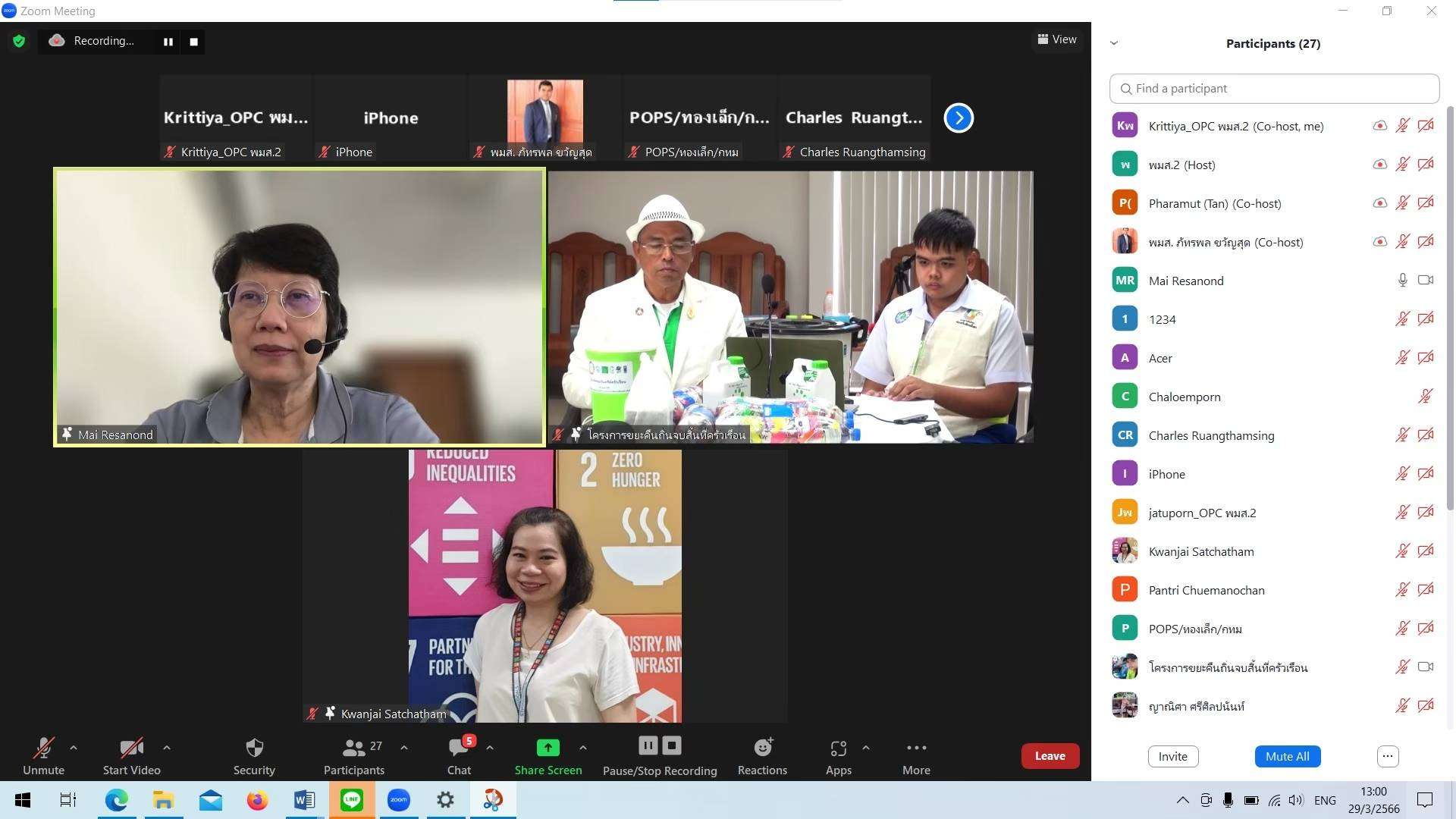
Task: Toggle microphone for participant 1234
Action: pos(1403,319)
